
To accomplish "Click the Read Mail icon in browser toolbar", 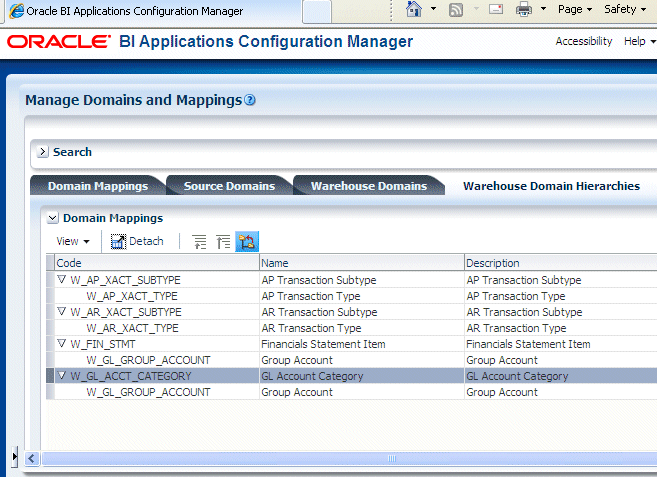I will [496, 9].
